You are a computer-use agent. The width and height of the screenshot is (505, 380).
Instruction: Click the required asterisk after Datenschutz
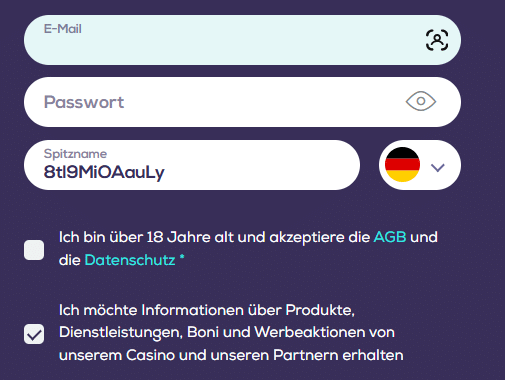tap(182, 257)
